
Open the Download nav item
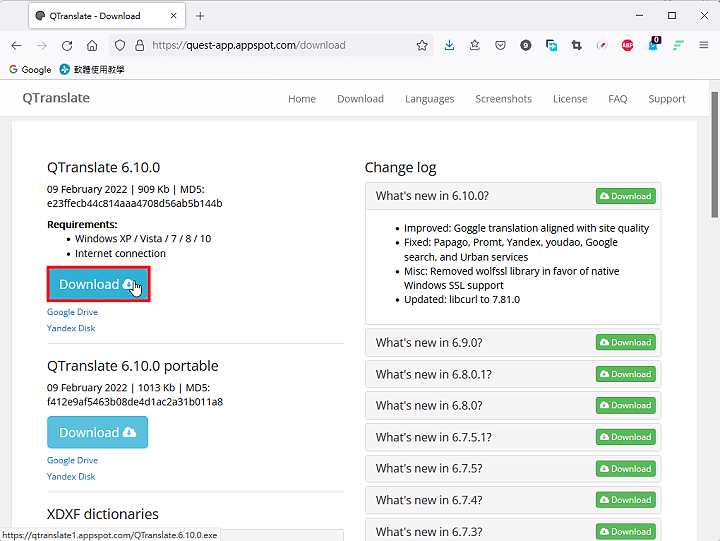click(360, 99)
